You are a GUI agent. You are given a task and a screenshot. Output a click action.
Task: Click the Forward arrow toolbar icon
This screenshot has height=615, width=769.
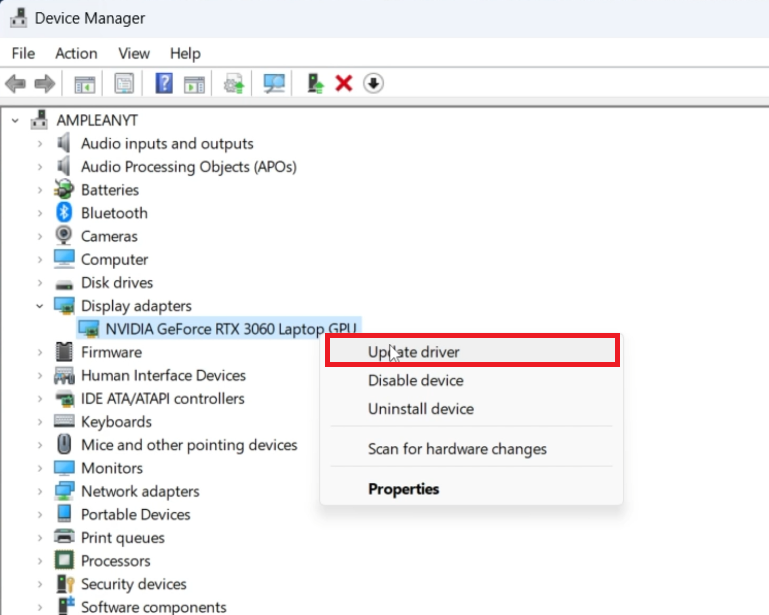pos(45,83)
